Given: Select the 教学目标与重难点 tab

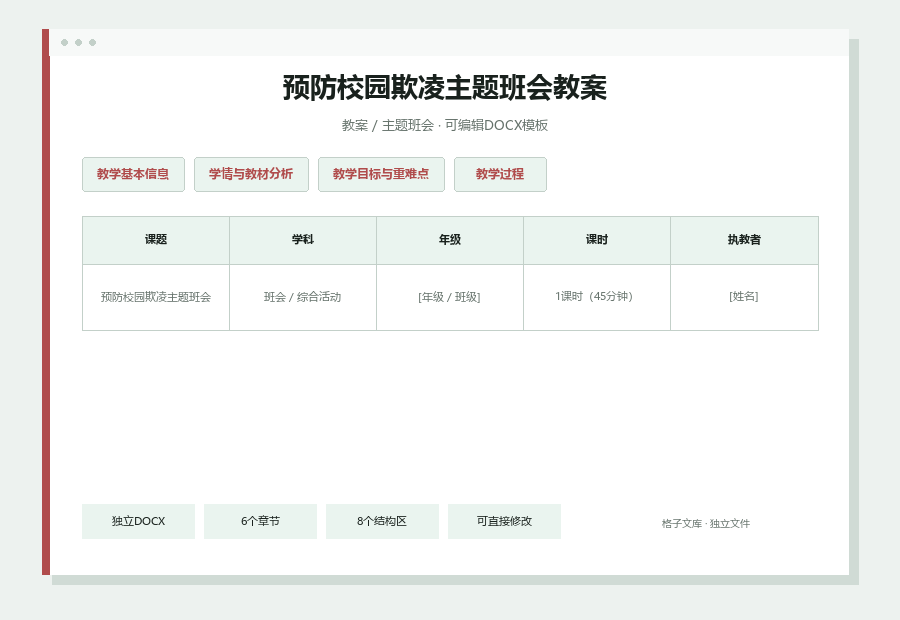Looking at the screenshot, I should [x=381, y=175].
